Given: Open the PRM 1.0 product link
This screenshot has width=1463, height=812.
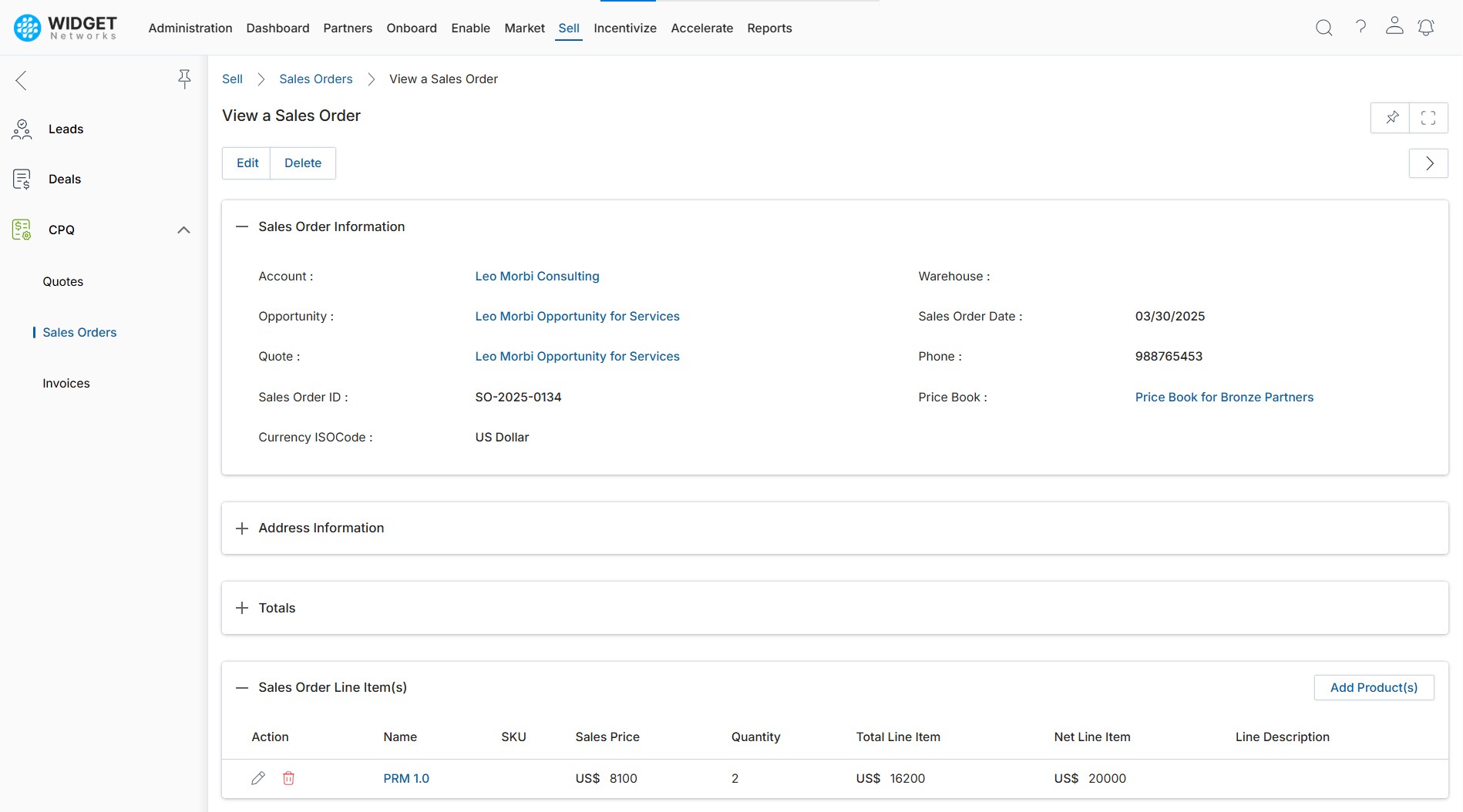Looking at the screenshot, I should (x=406, y=778).
